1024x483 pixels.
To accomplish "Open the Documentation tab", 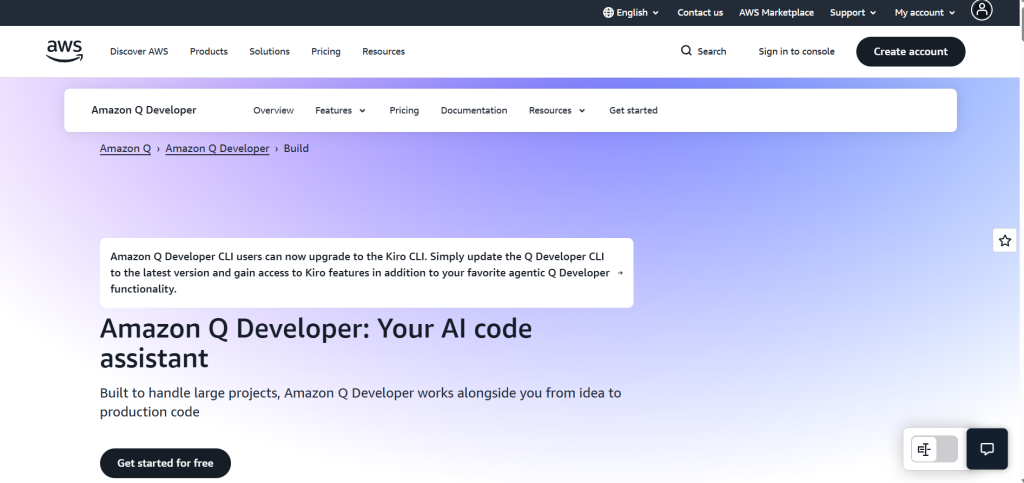I will click(x=474, y=110).
